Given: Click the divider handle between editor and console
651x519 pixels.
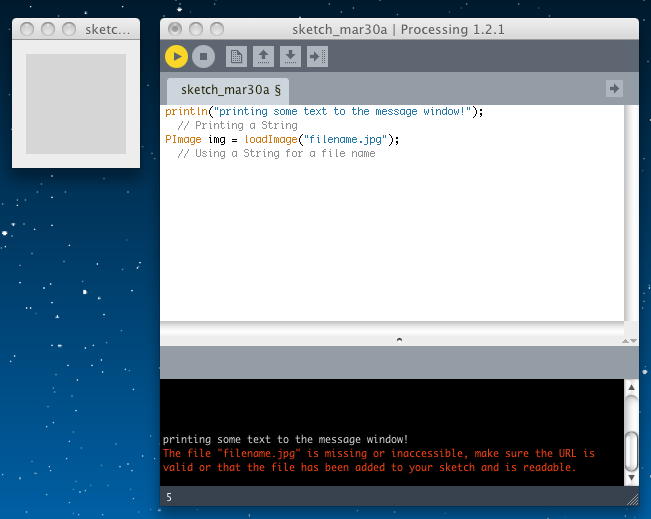Looking at the screenshot, I should coord(399,340).
